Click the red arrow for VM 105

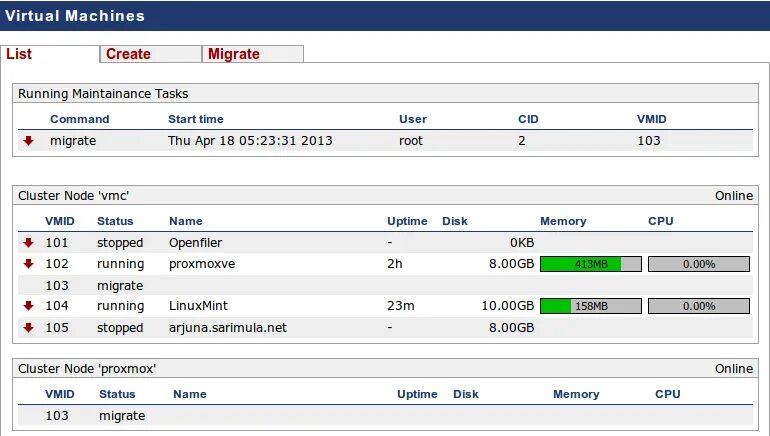[x=29, y=327]
